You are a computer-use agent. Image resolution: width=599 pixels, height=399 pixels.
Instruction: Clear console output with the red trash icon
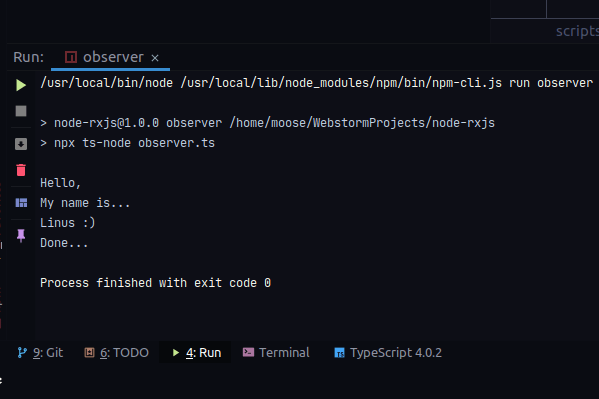21,170
